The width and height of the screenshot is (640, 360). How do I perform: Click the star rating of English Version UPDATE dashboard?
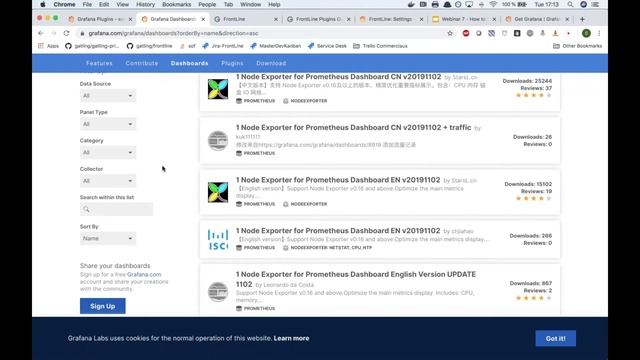[x=533, y=298]
